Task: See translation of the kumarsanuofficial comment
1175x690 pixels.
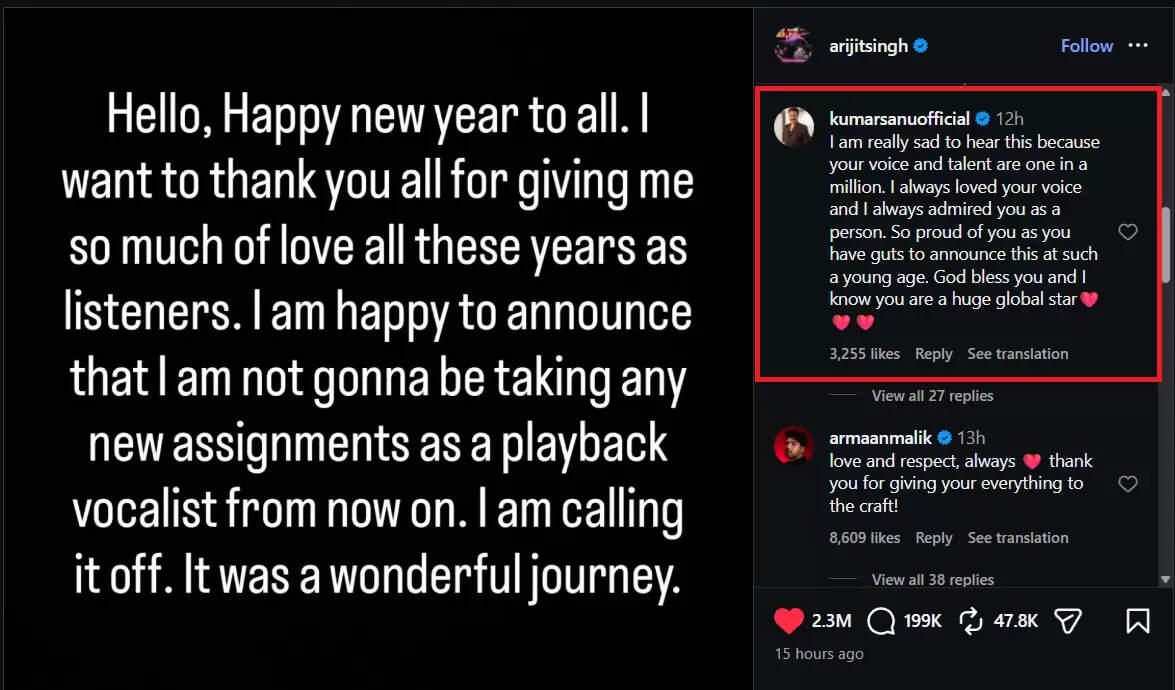Action: pyautogui.click(x=1018, y=354)
